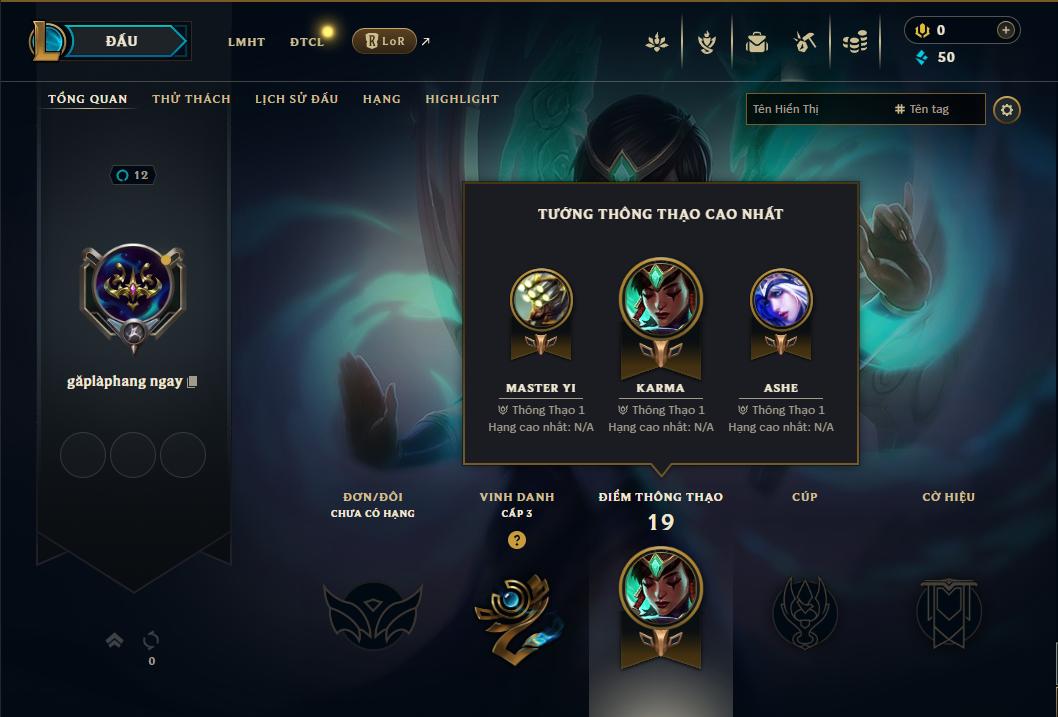Click the ĐẤU play button
The width and height of the screenshot is (1058, 717).
tap(121, 41)
